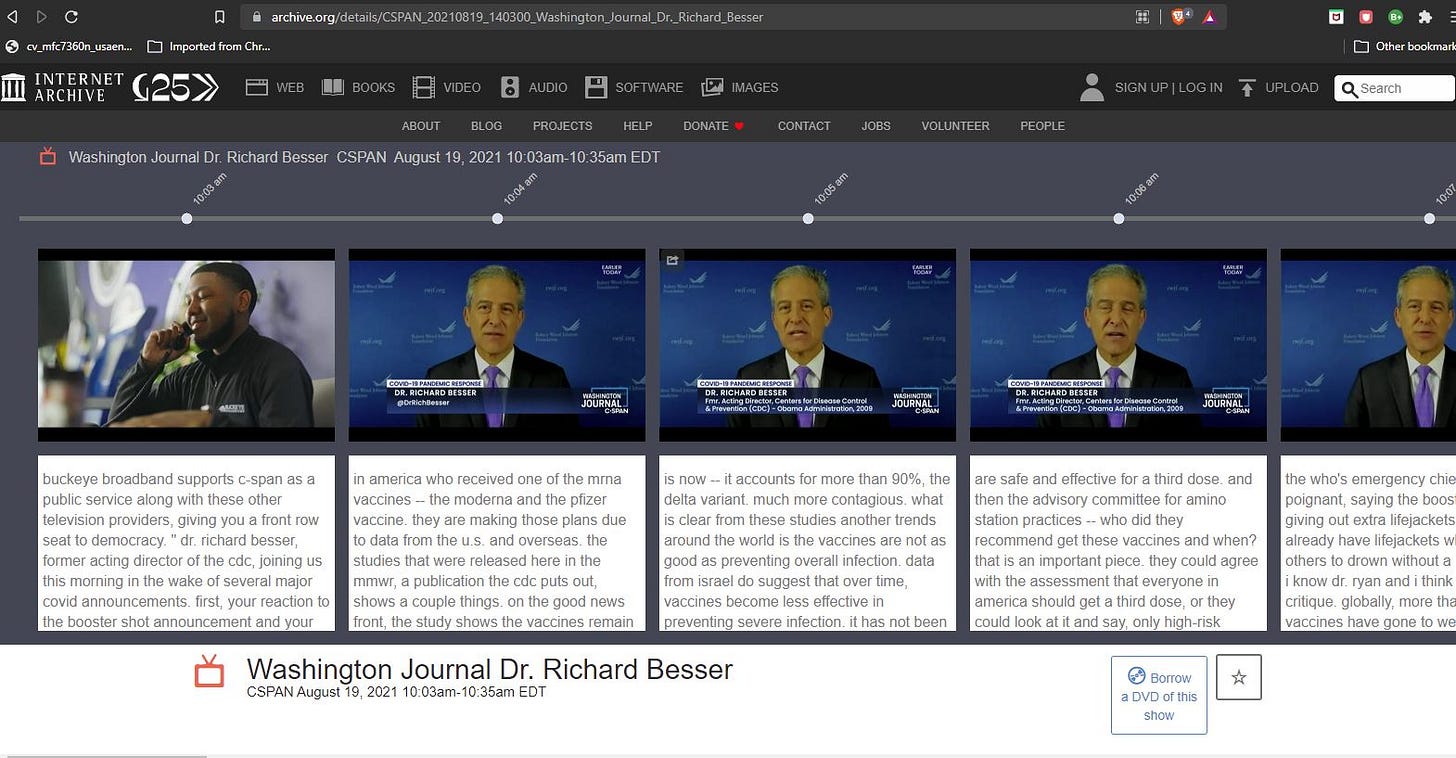Open the second red extension icon

tap(1366, 17)
